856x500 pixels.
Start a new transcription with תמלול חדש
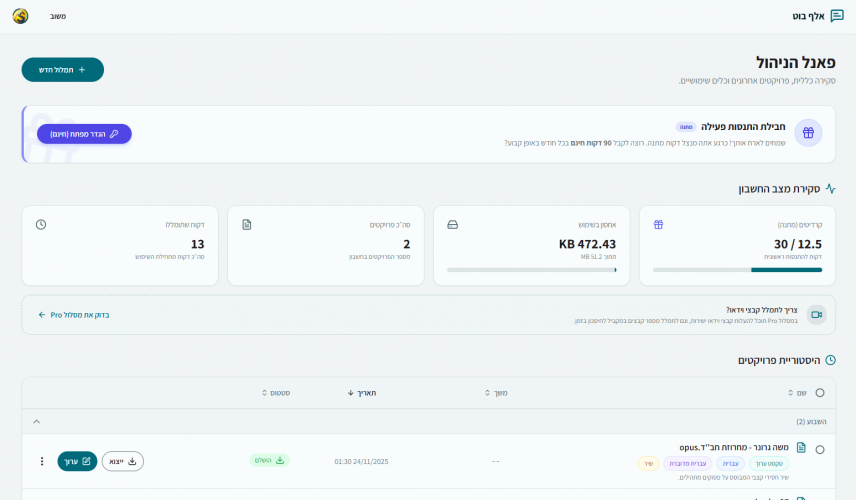pyautogui.click(x=63, y=70)
